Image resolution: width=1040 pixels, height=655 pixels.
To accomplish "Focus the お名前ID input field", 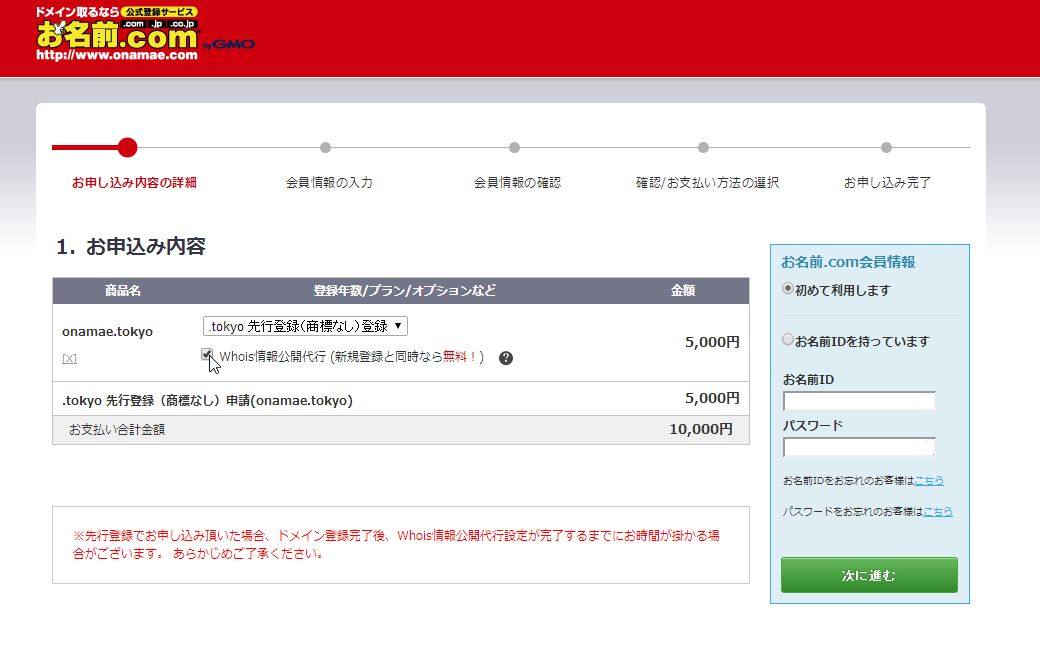I will coord(859,401).
